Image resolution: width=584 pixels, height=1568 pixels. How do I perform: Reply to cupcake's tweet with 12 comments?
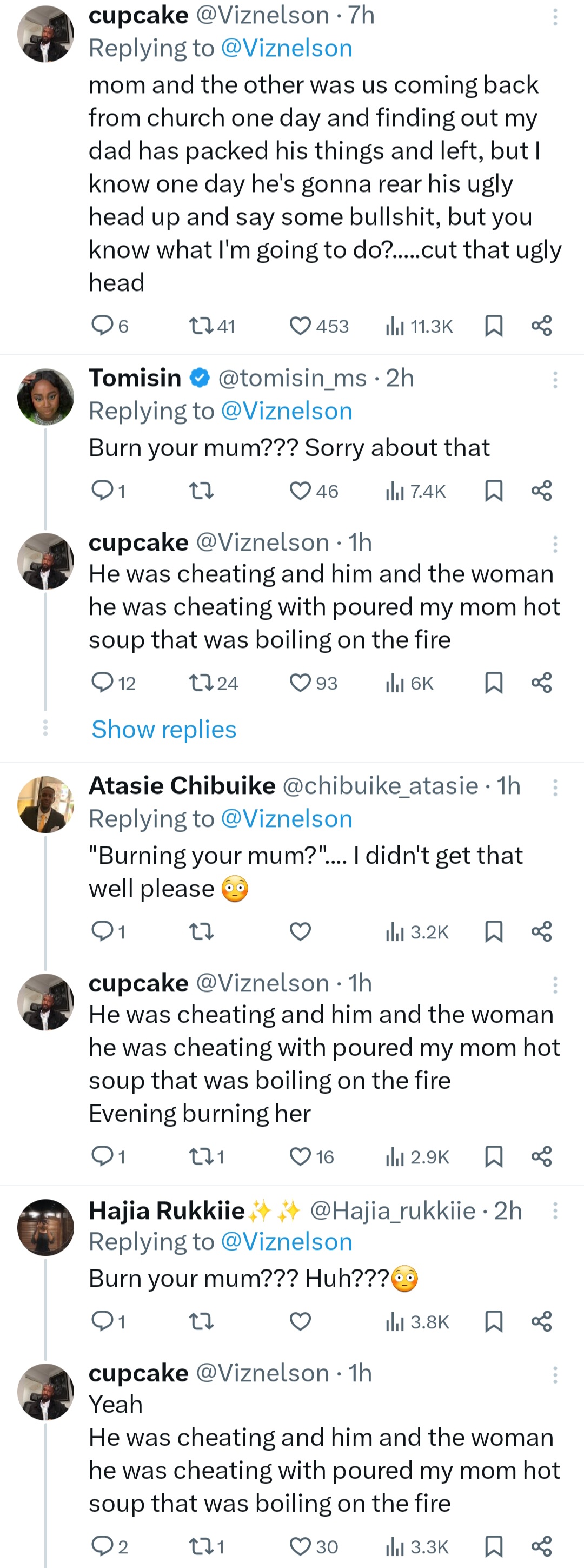pos(102,683)
